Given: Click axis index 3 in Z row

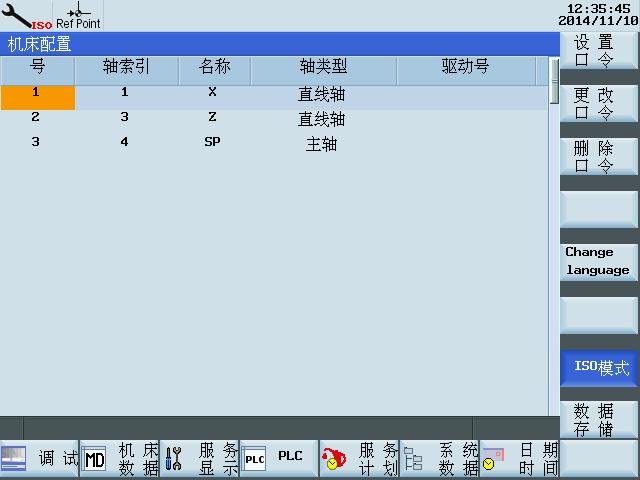Looking at the screenshot, I should (x=124, y=117).
